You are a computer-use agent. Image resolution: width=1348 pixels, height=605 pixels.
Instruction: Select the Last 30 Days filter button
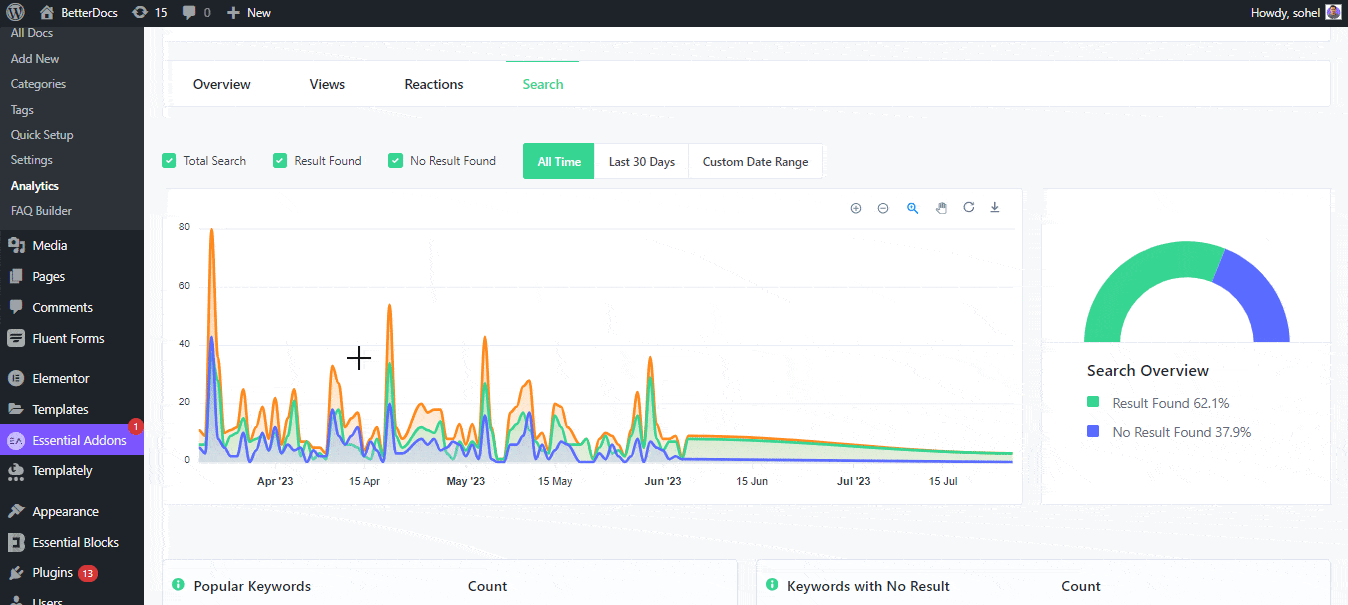click(641, 160)
